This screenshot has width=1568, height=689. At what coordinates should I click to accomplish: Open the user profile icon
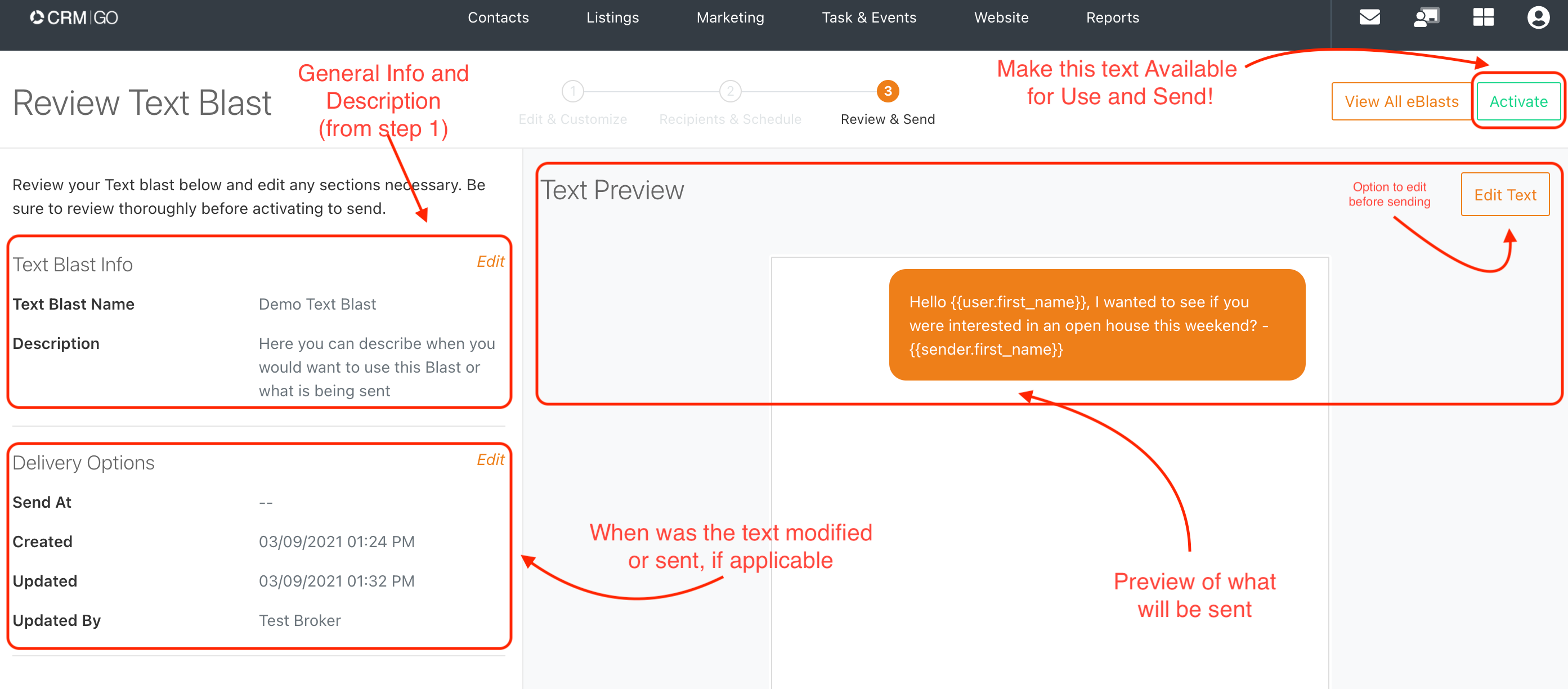1538,17
